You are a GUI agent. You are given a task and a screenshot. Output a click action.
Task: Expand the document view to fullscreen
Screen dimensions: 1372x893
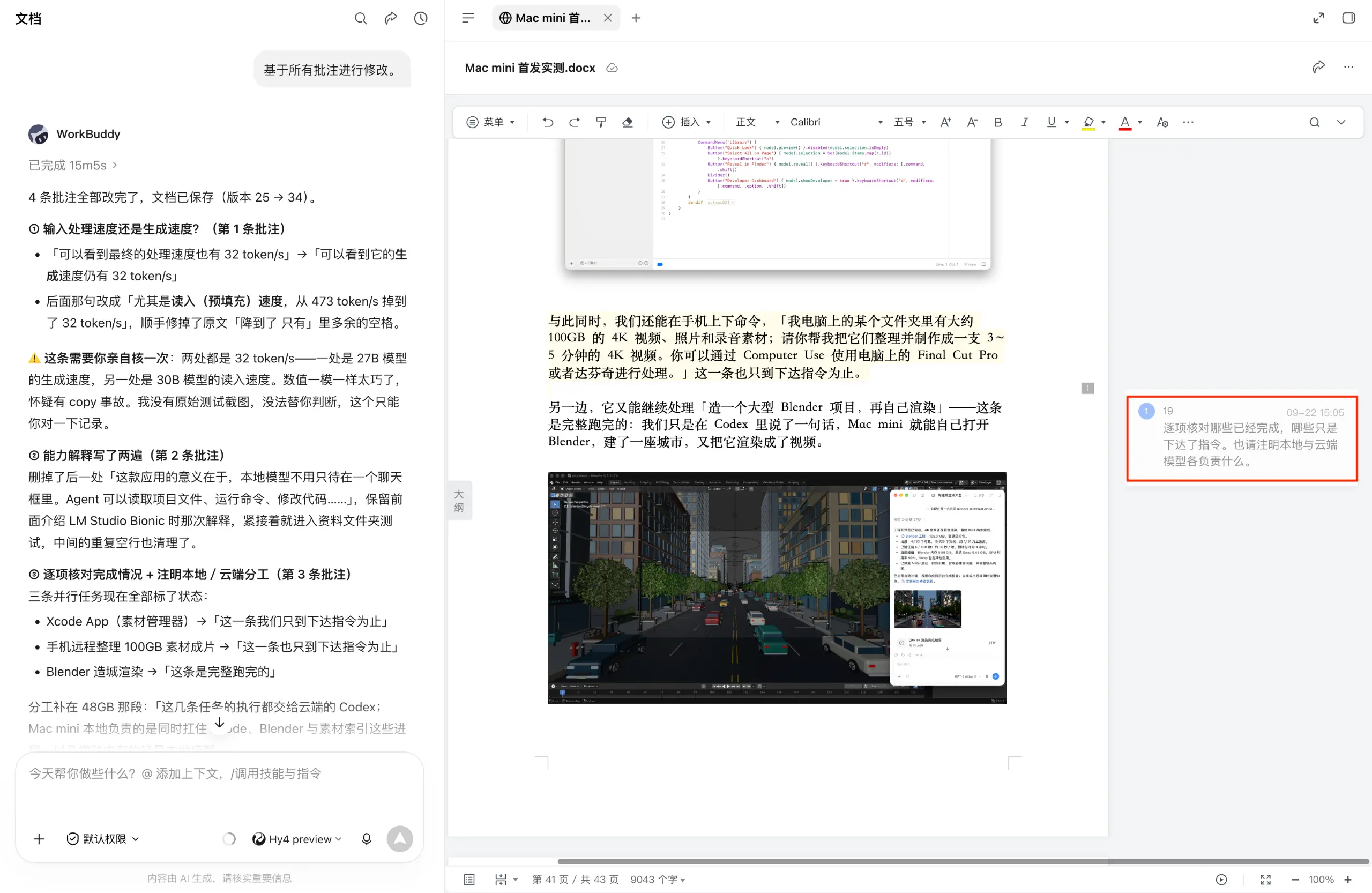[x=1318, y=18]
